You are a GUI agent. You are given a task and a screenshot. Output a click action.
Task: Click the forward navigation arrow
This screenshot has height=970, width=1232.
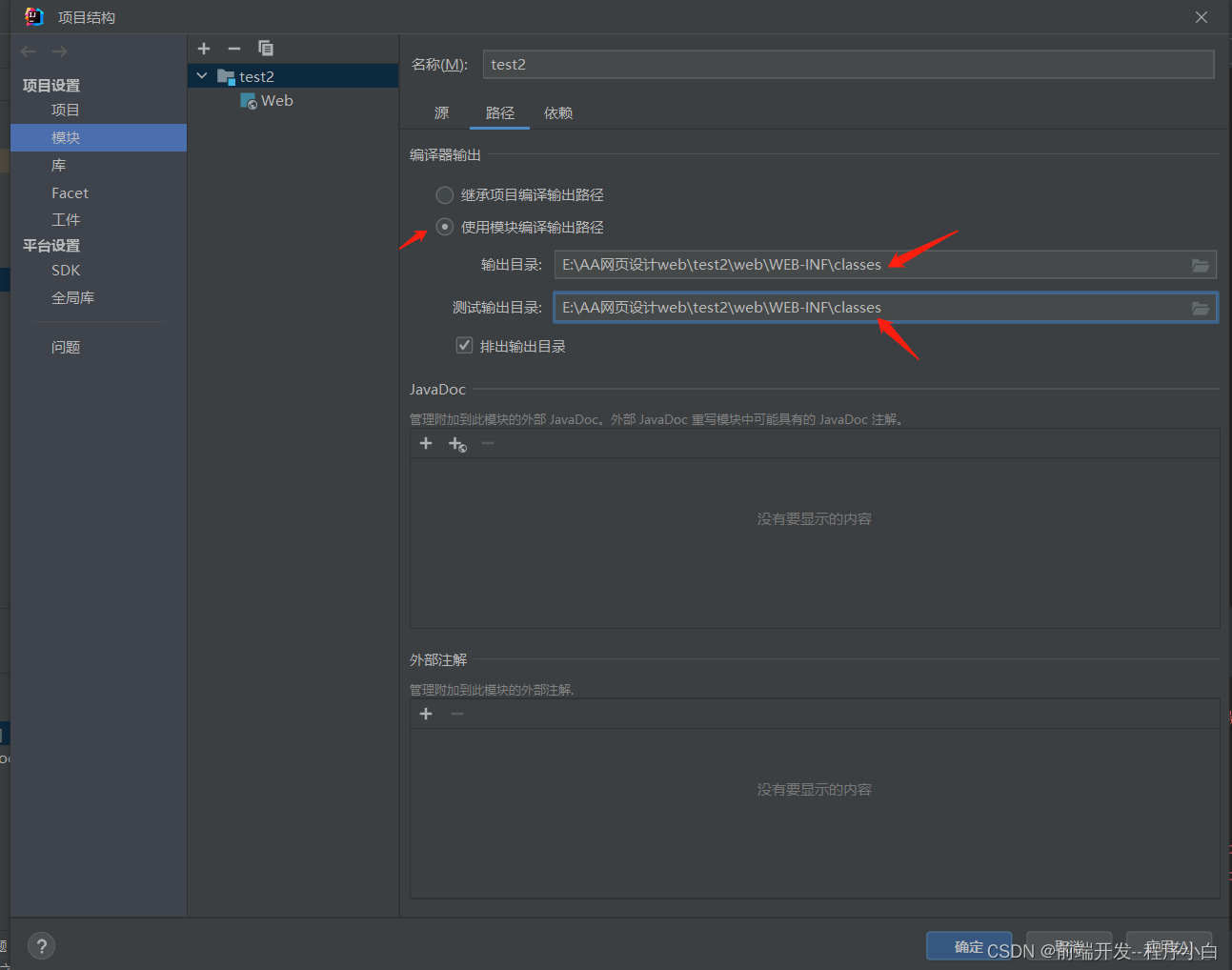click(59, 51)
